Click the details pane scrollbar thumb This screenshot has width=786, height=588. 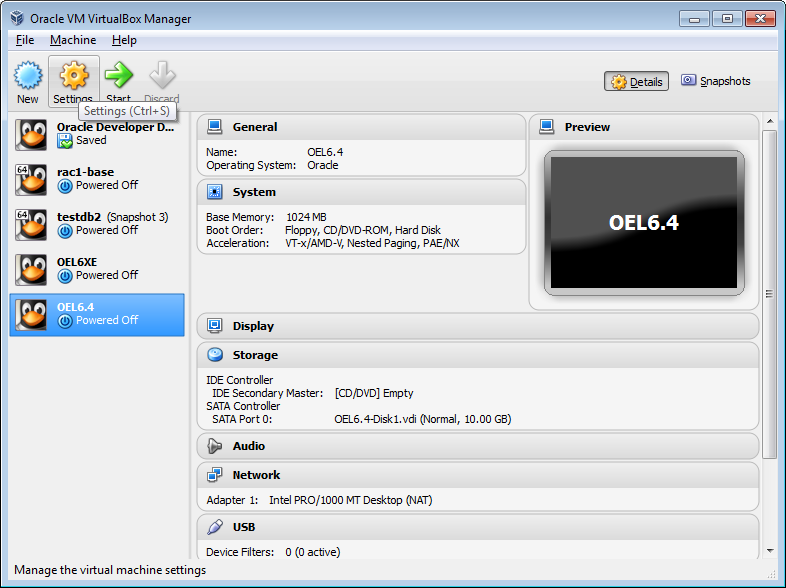(x=769, y=294)
